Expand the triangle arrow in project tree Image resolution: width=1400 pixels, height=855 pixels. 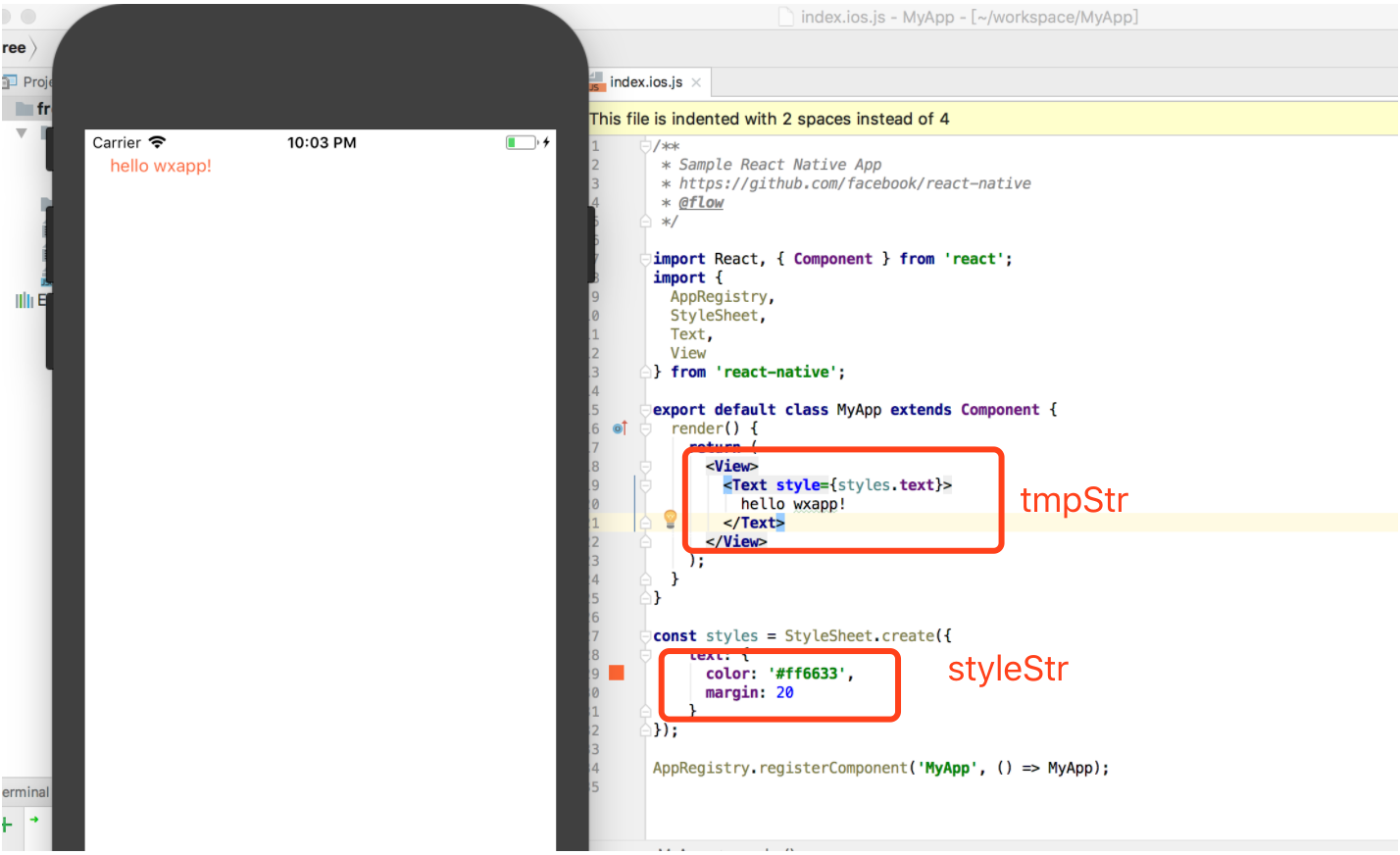(22, 132)
